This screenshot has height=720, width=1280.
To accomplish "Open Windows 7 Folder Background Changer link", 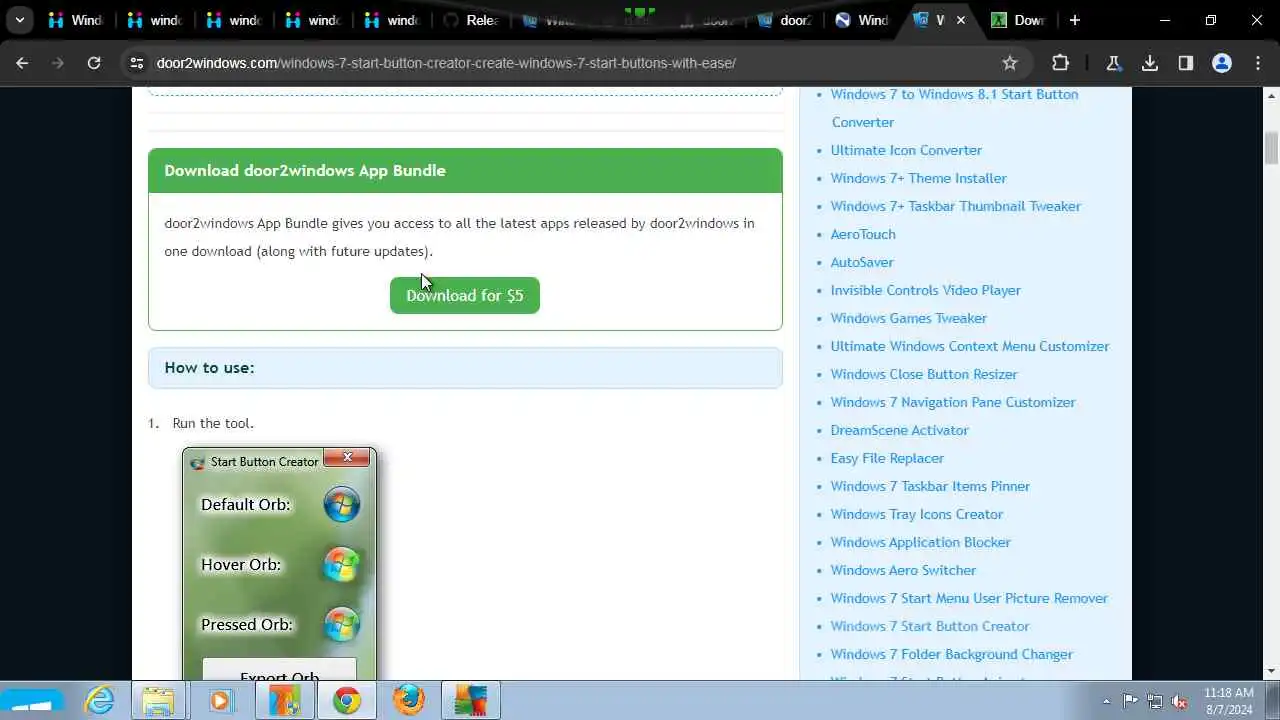I will pos(951,654).
